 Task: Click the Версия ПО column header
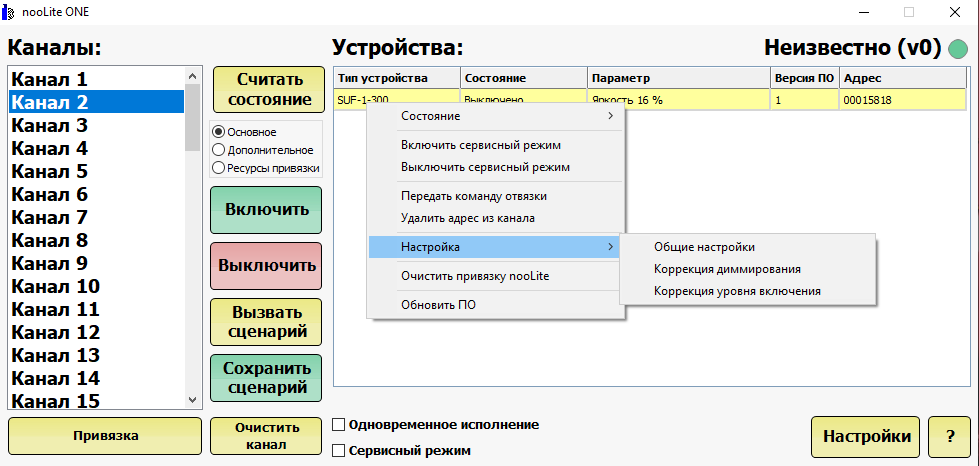click(x=805, y=78)
